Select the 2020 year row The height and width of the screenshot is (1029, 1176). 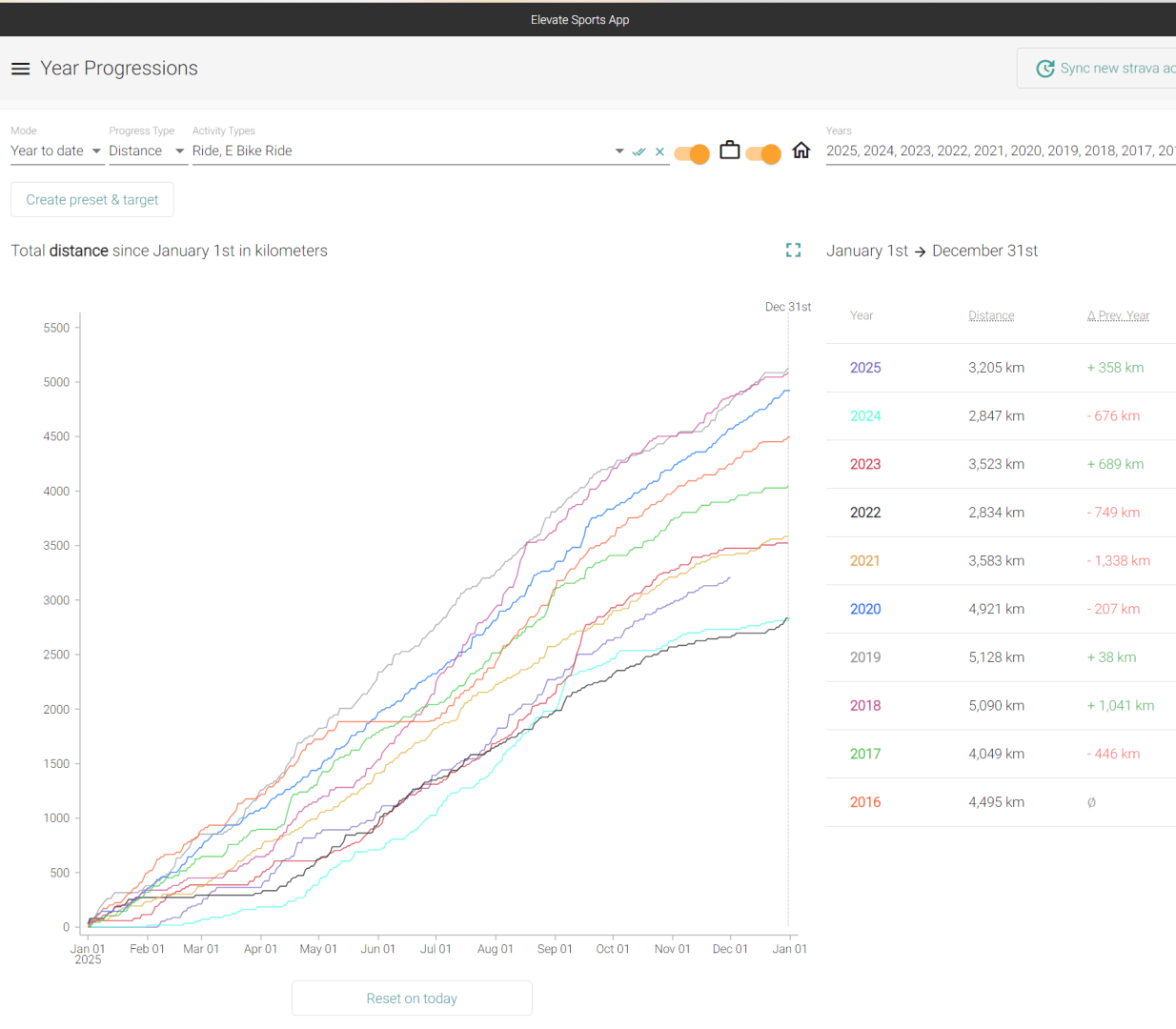[x=865, y=609]
